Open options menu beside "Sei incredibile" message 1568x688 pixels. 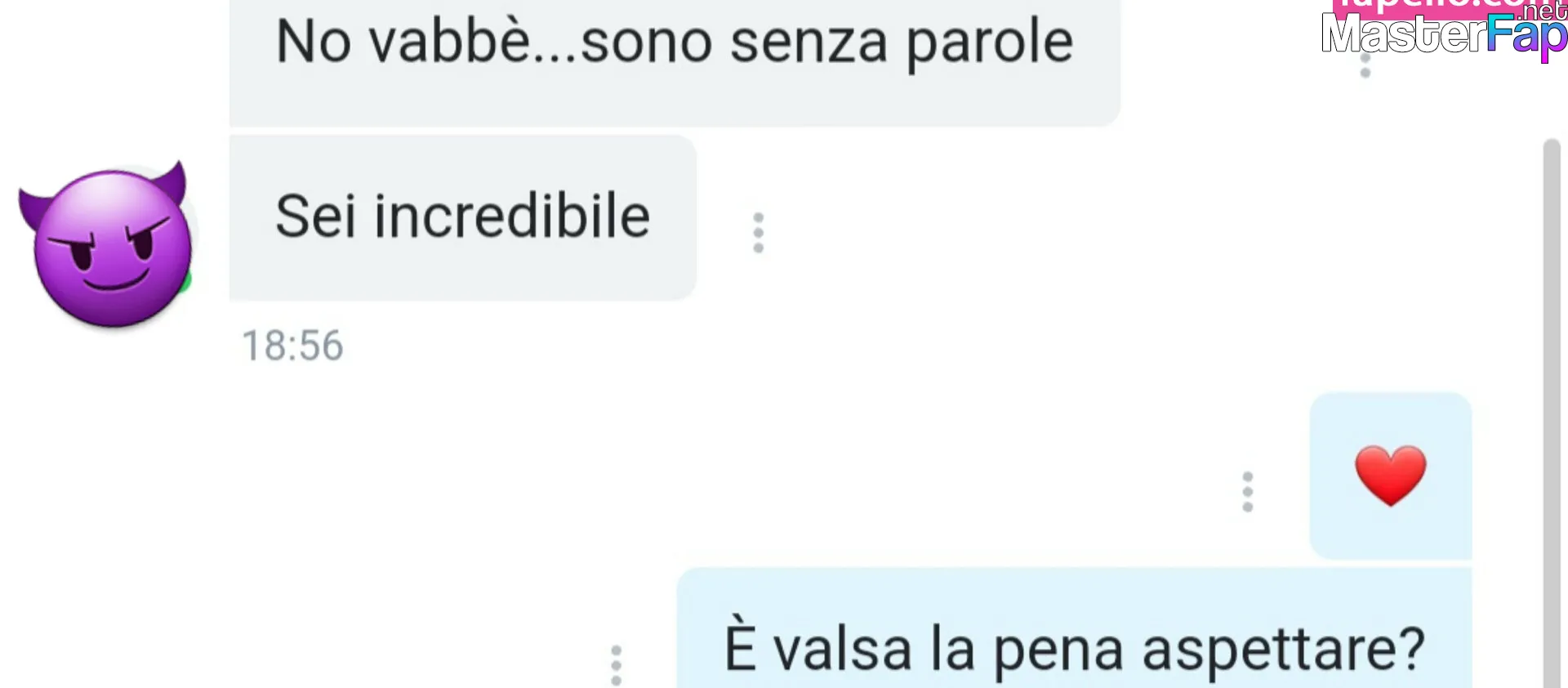pyautogui.click(x=759, y=233)
